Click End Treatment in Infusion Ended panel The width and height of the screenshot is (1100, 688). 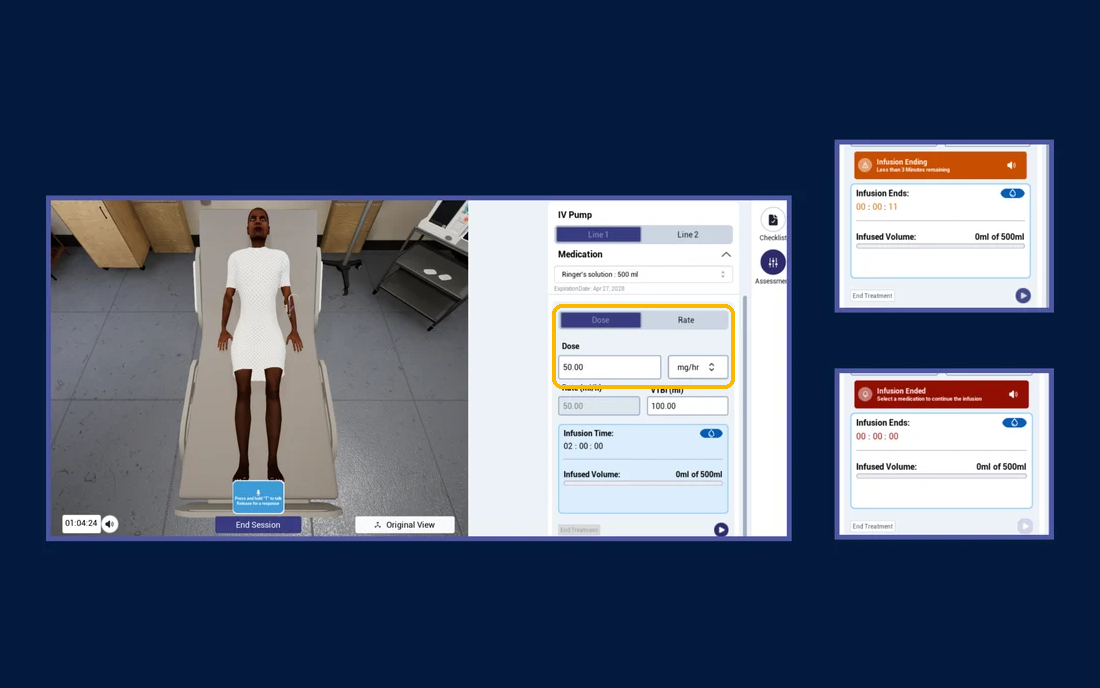tap(873, 526)
